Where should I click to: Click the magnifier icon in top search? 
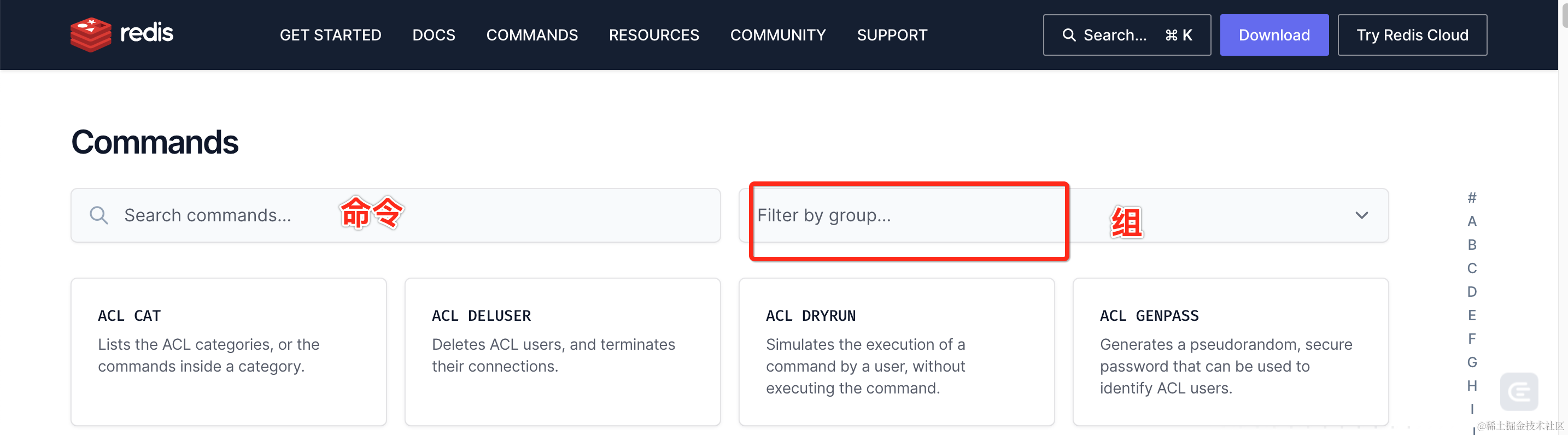click(1068, 36)
